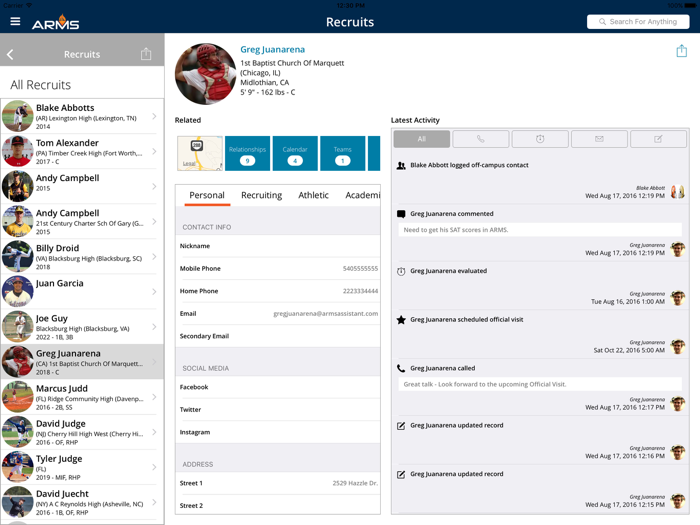
Task: Expand Billy Droid row chevron
Action: [154, 257]
